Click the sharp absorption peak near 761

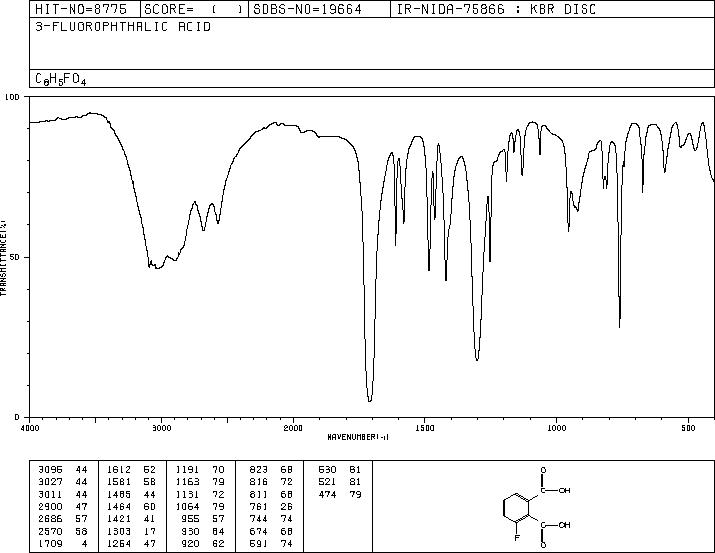619,326
